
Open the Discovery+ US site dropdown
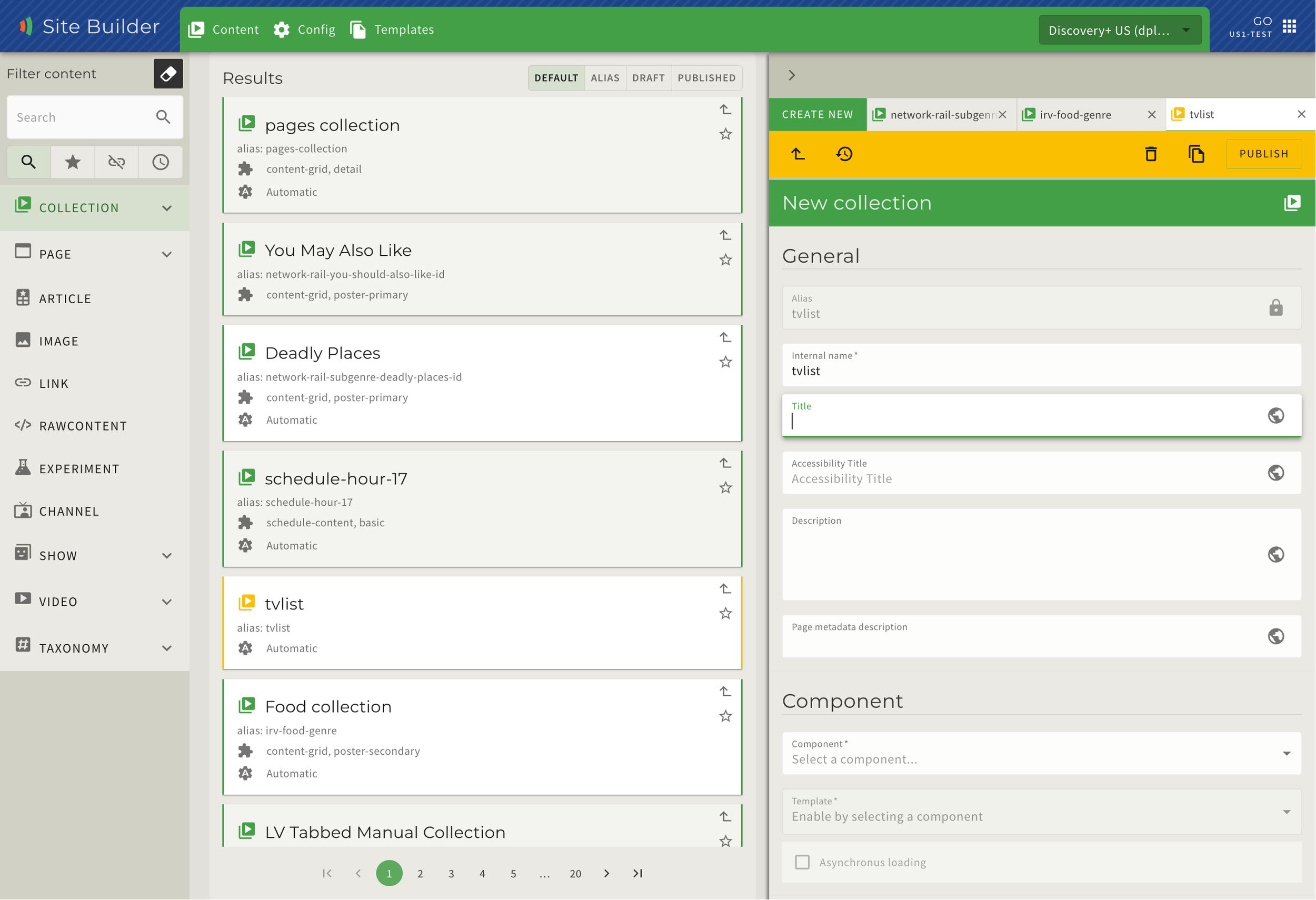click(1119, 30)
